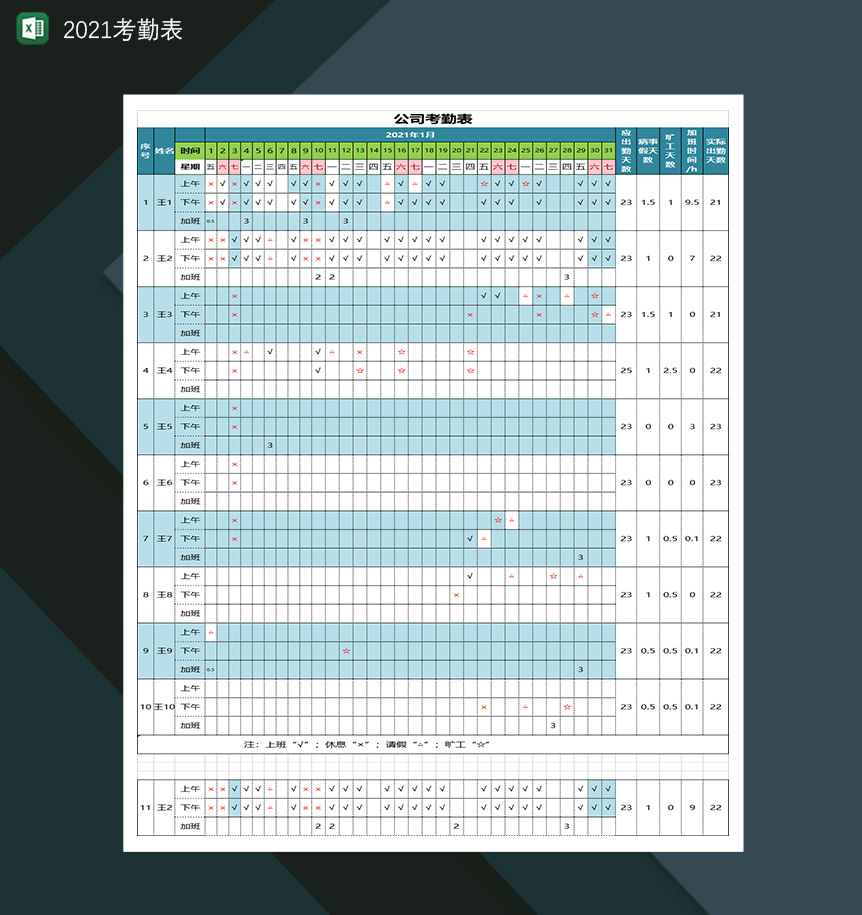Viewport: 862px width, 915px height.
Task: Click the × mark in 王8's 下午 row
Action: [x=455, y=594]
